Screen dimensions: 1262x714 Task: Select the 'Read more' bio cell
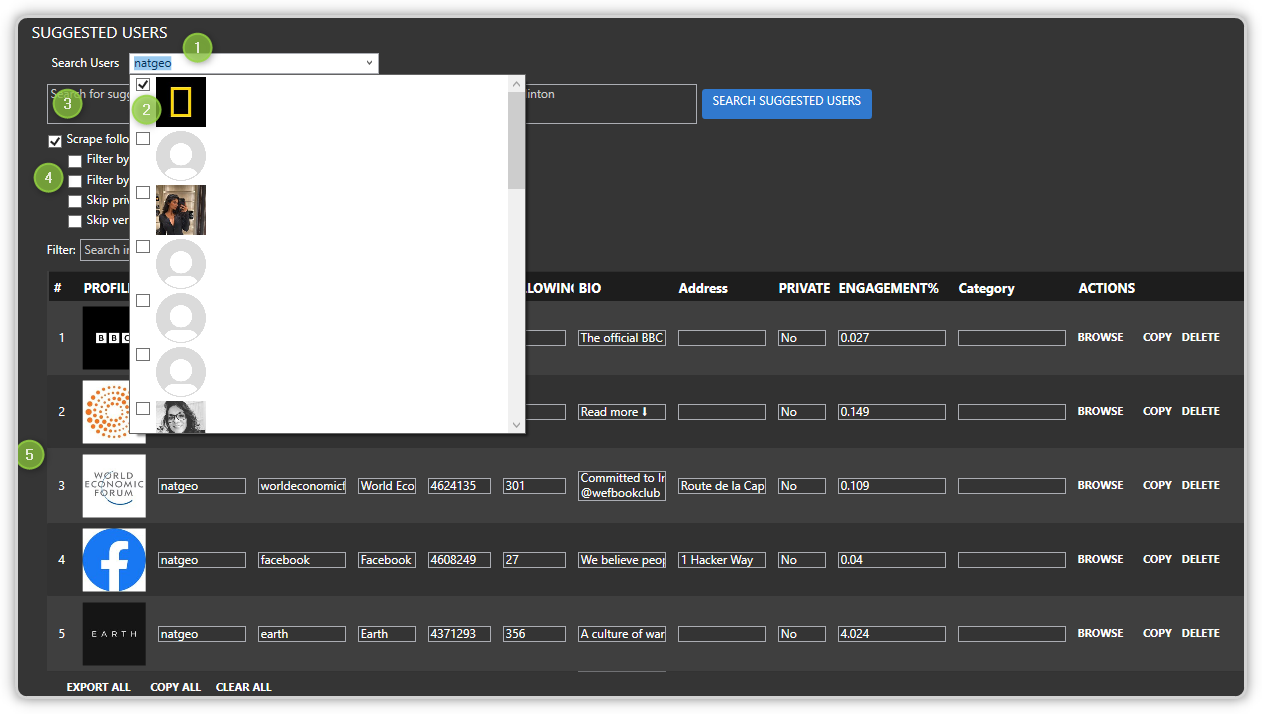point(622,412)
